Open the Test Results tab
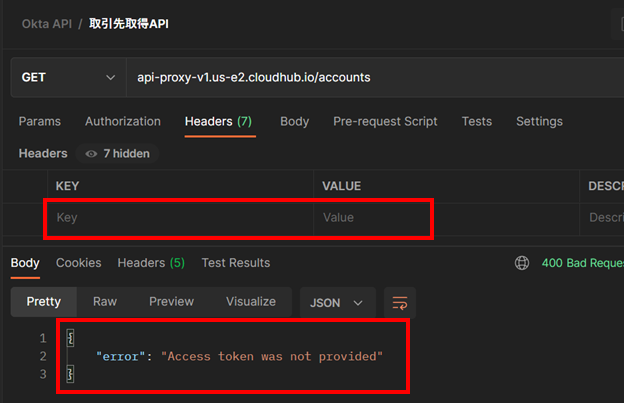 click(x=236, y=263)
